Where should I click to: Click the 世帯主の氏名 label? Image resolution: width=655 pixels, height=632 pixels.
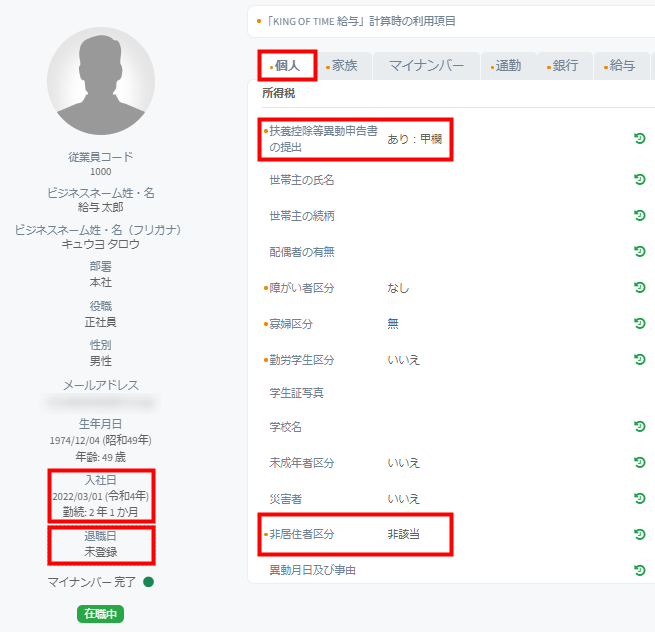click(302, 180)
